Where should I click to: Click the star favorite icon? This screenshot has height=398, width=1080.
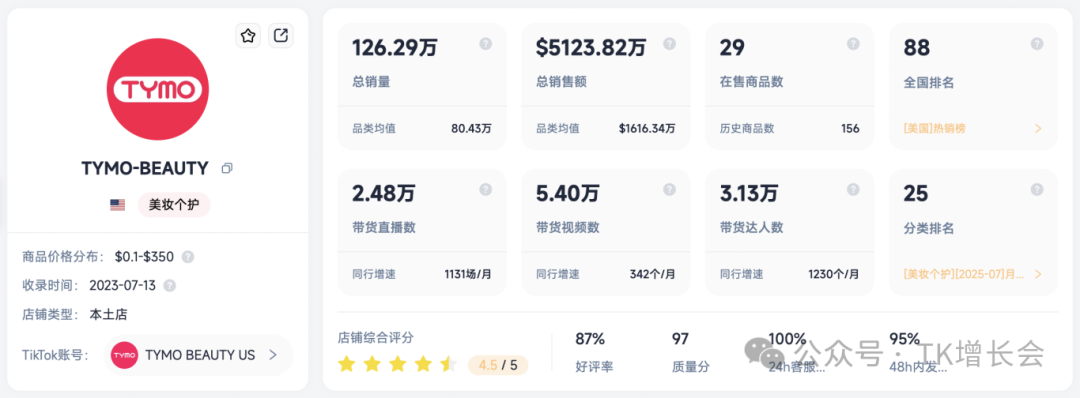tap(248, 36)
